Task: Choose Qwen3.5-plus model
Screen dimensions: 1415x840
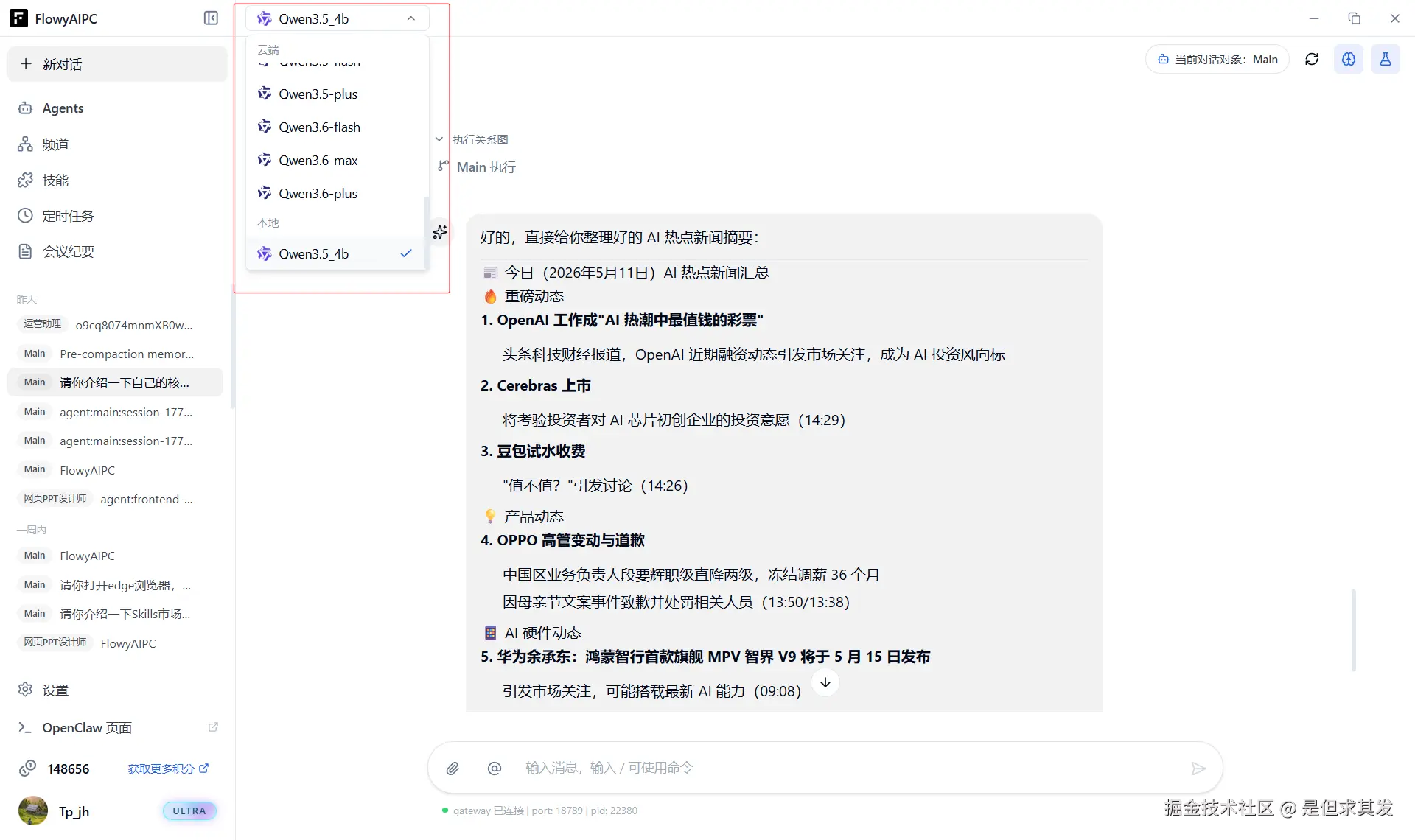Action: pos(336,94)
